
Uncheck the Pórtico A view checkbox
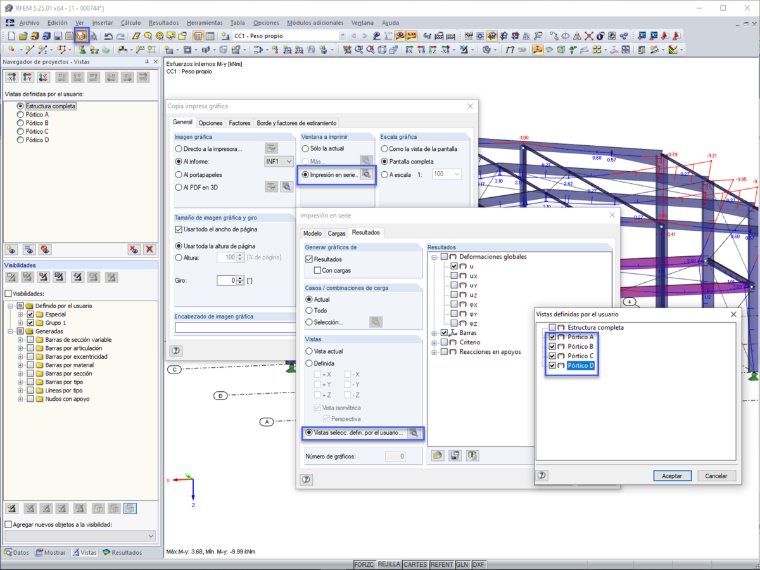click(552, 337)
